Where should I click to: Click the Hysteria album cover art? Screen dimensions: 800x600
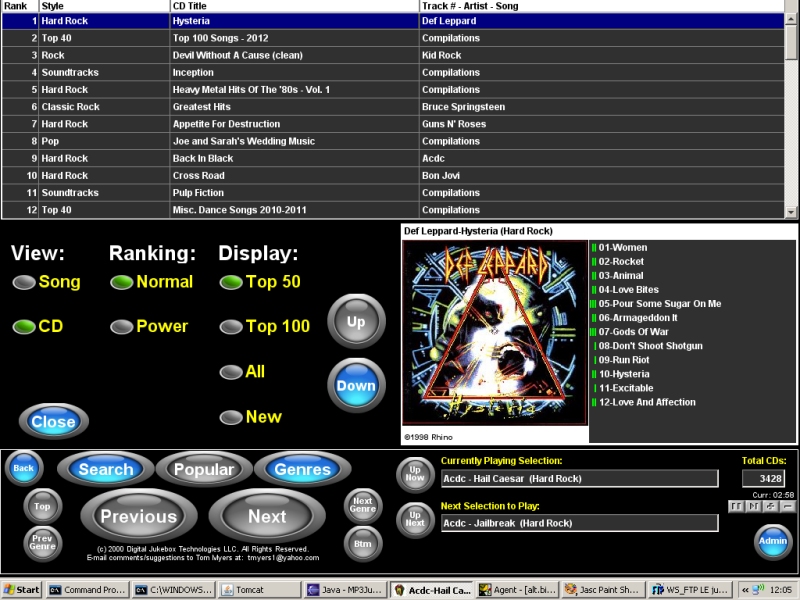(495, 333)
